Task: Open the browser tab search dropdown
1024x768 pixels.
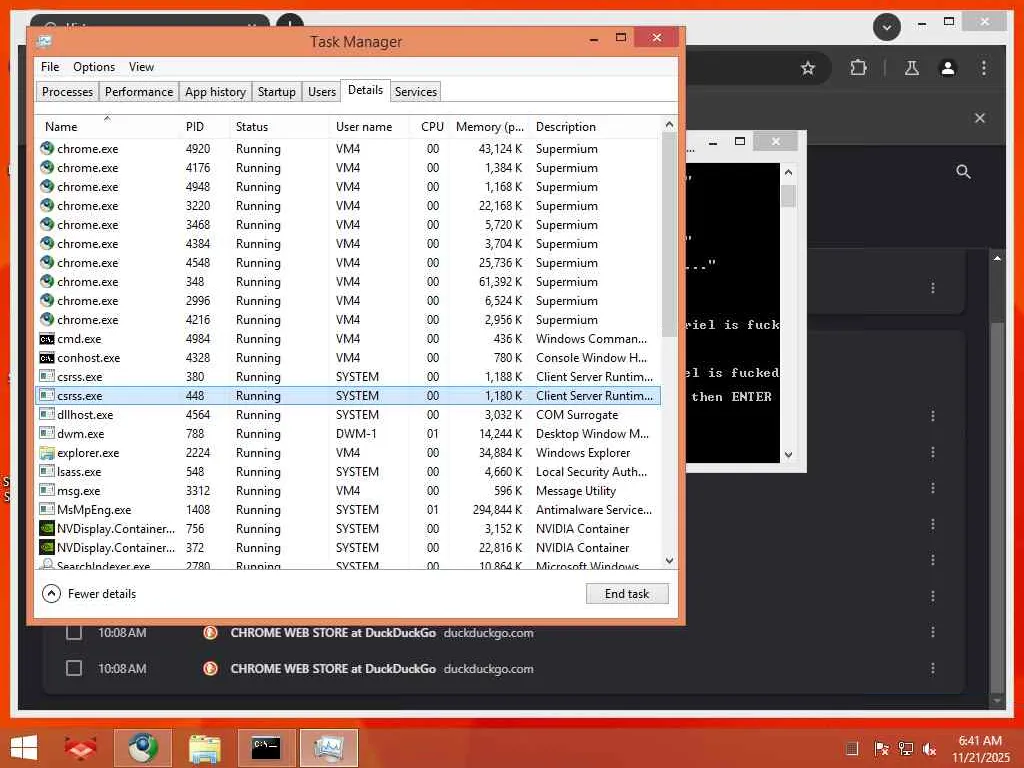Action: [x=887, y=27]
